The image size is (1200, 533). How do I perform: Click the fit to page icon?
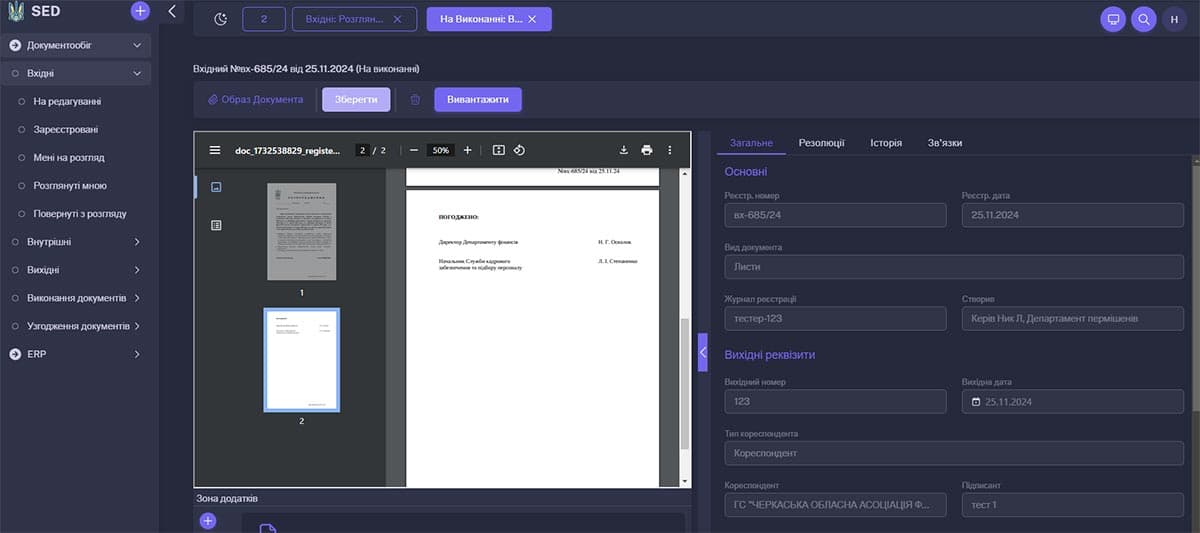coord(499,150)
